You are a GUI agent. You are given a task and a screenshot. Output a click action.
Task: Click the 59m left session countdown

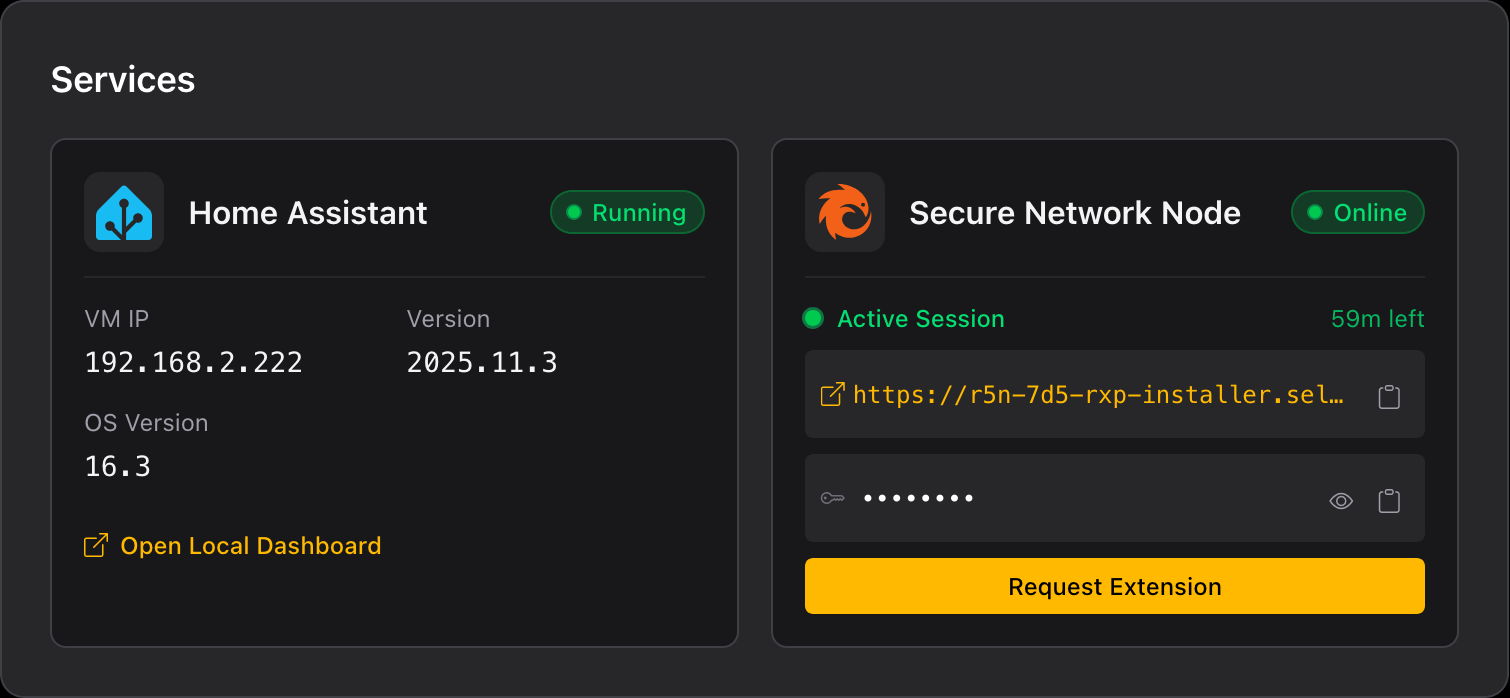pyautogui.click(x=1378, y=318)
